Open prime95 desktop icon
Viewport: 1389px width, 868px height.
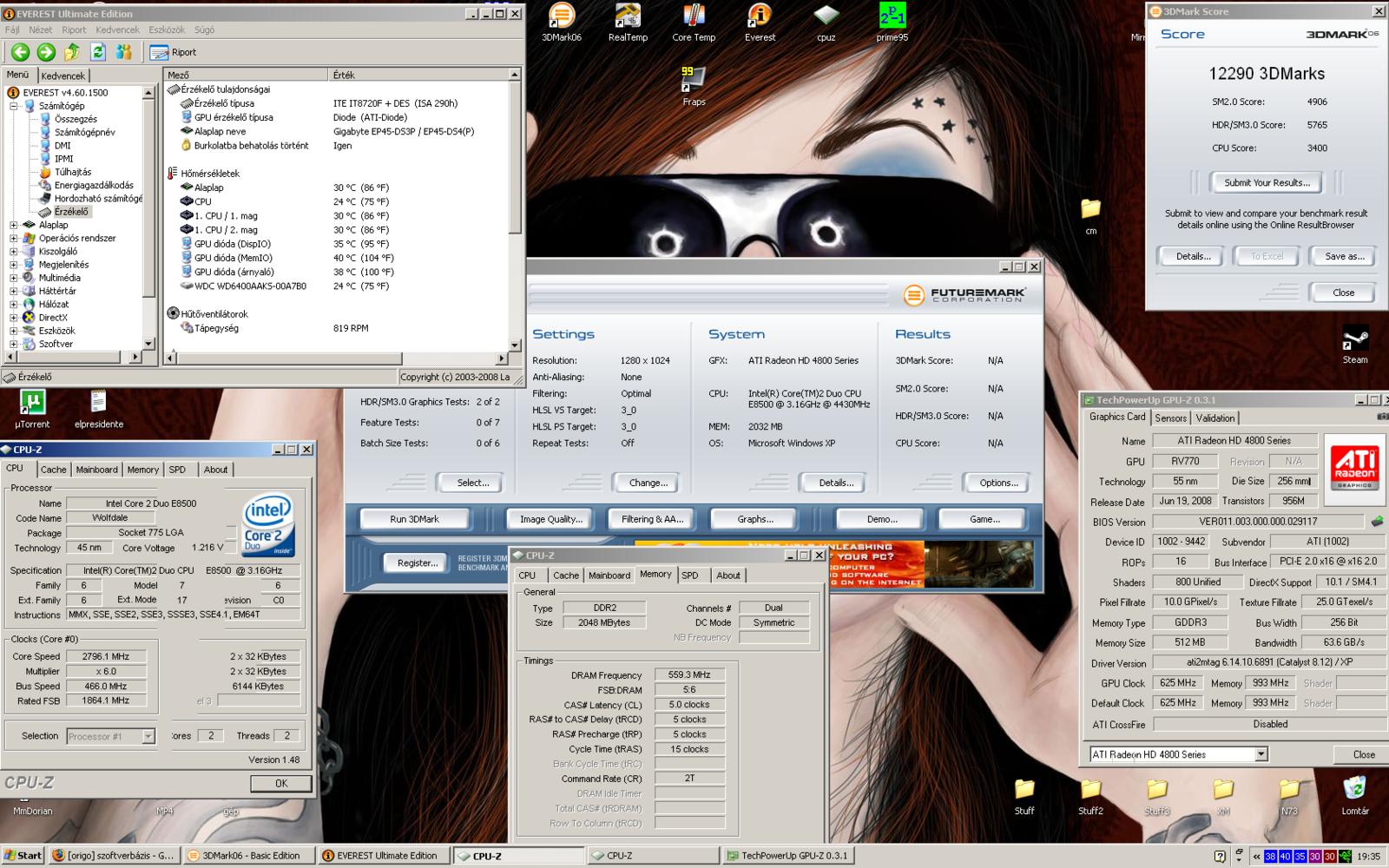point(892,23)
